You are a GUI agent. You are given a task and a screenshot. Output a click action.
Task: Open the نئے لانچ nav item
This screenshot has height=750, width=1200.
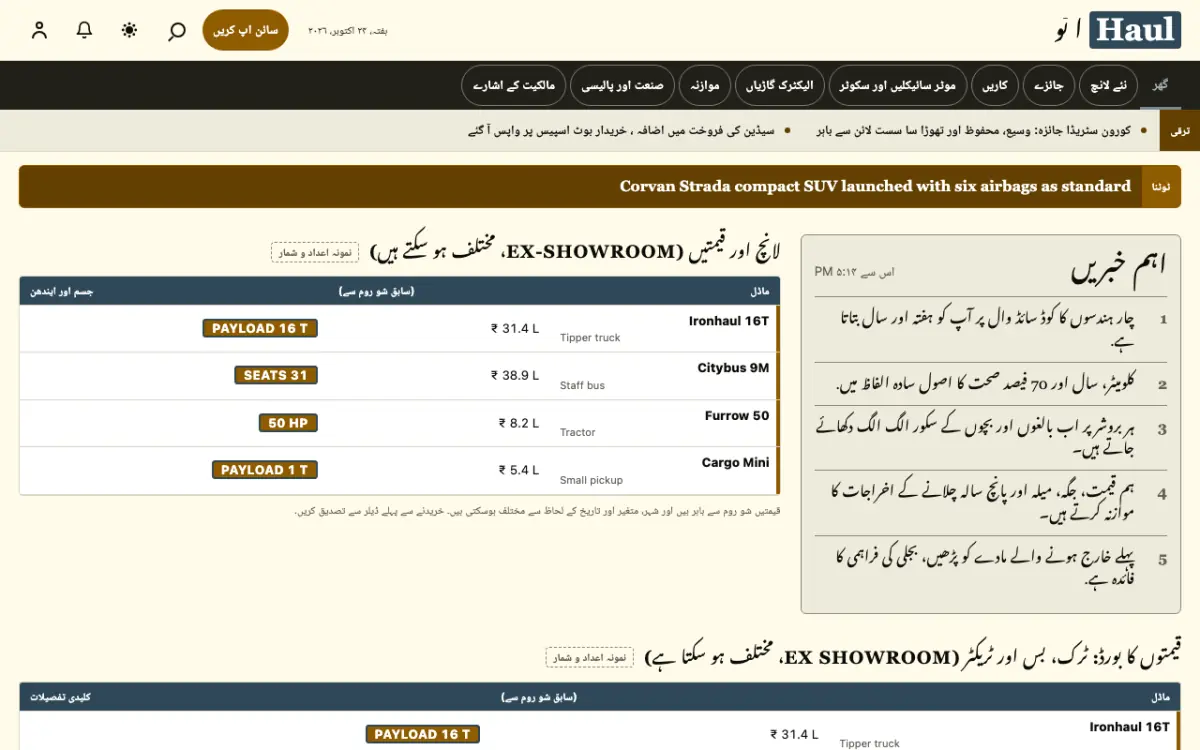click(1107, 86)
